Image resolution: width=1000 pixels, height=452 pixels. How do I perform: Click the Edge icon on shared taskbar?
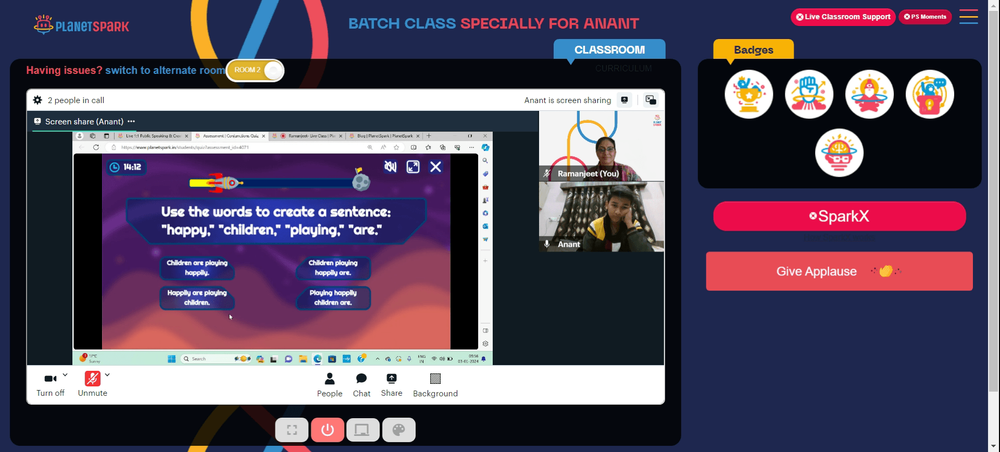click(317, 359)
